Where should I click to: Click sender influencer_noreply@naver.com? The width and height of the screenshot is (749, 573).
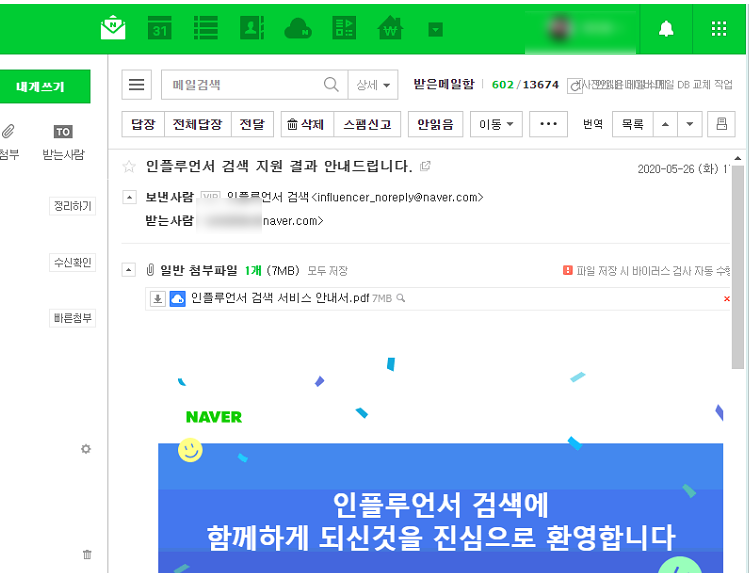tap(398, 197)
